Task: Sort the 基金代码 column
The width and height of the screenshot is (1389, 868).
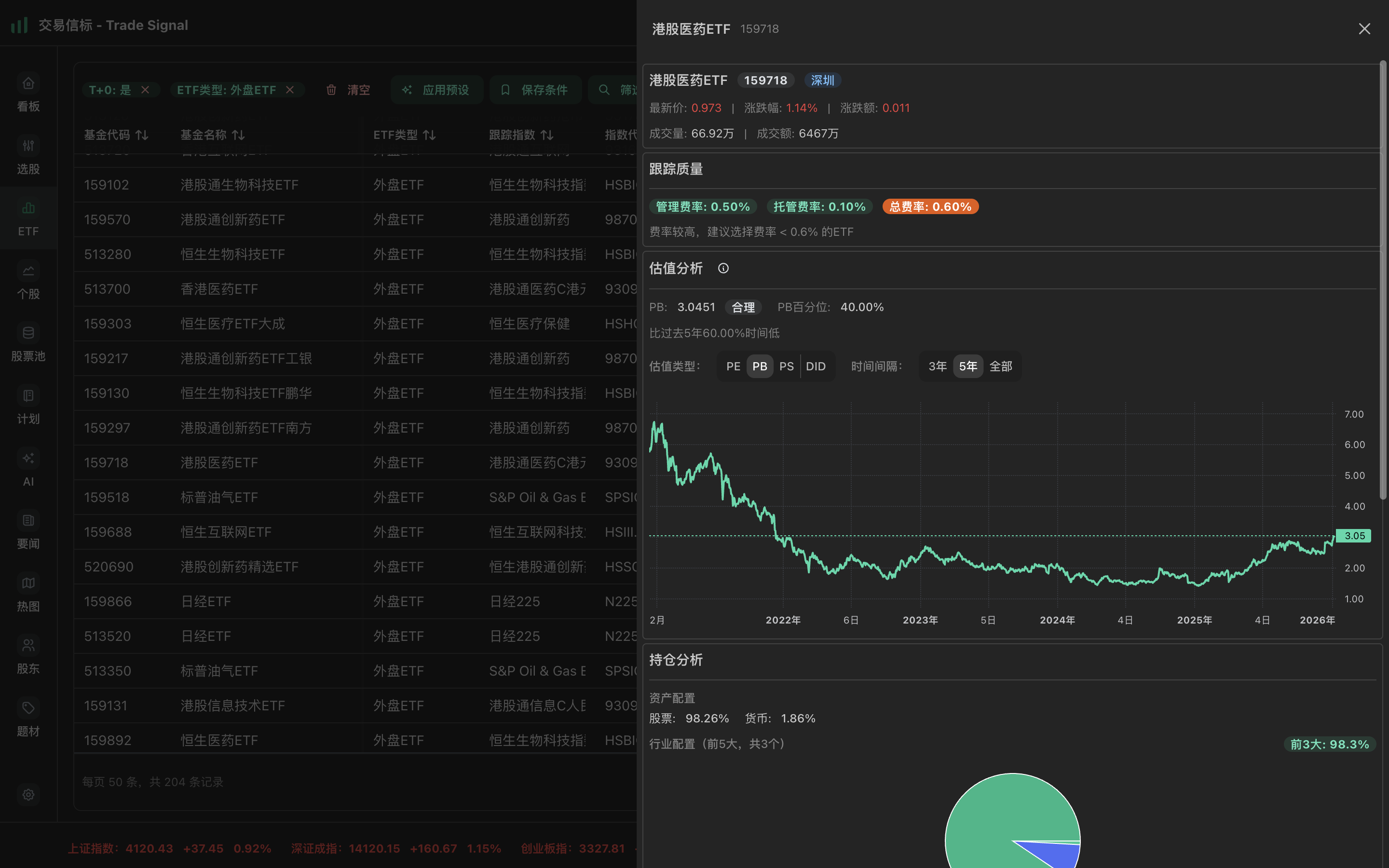Action: click(x=142, y=135)
